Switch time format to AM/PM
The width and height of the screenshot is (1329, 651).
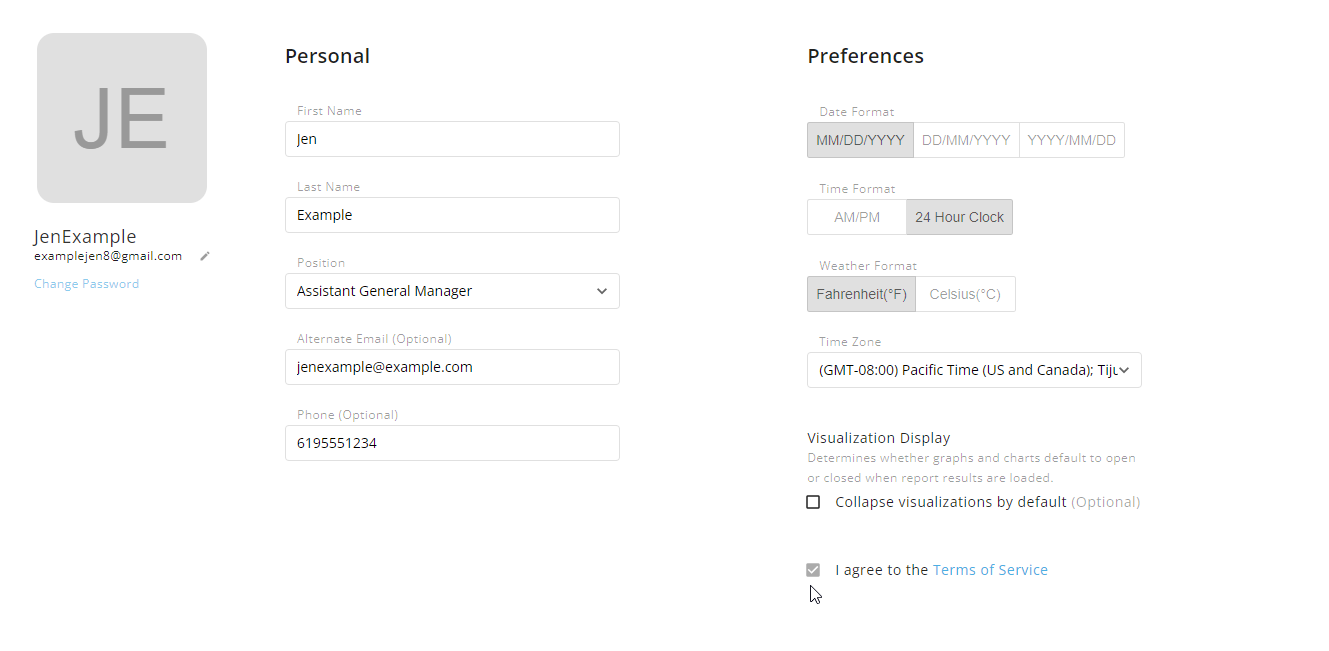click(857, 217)
